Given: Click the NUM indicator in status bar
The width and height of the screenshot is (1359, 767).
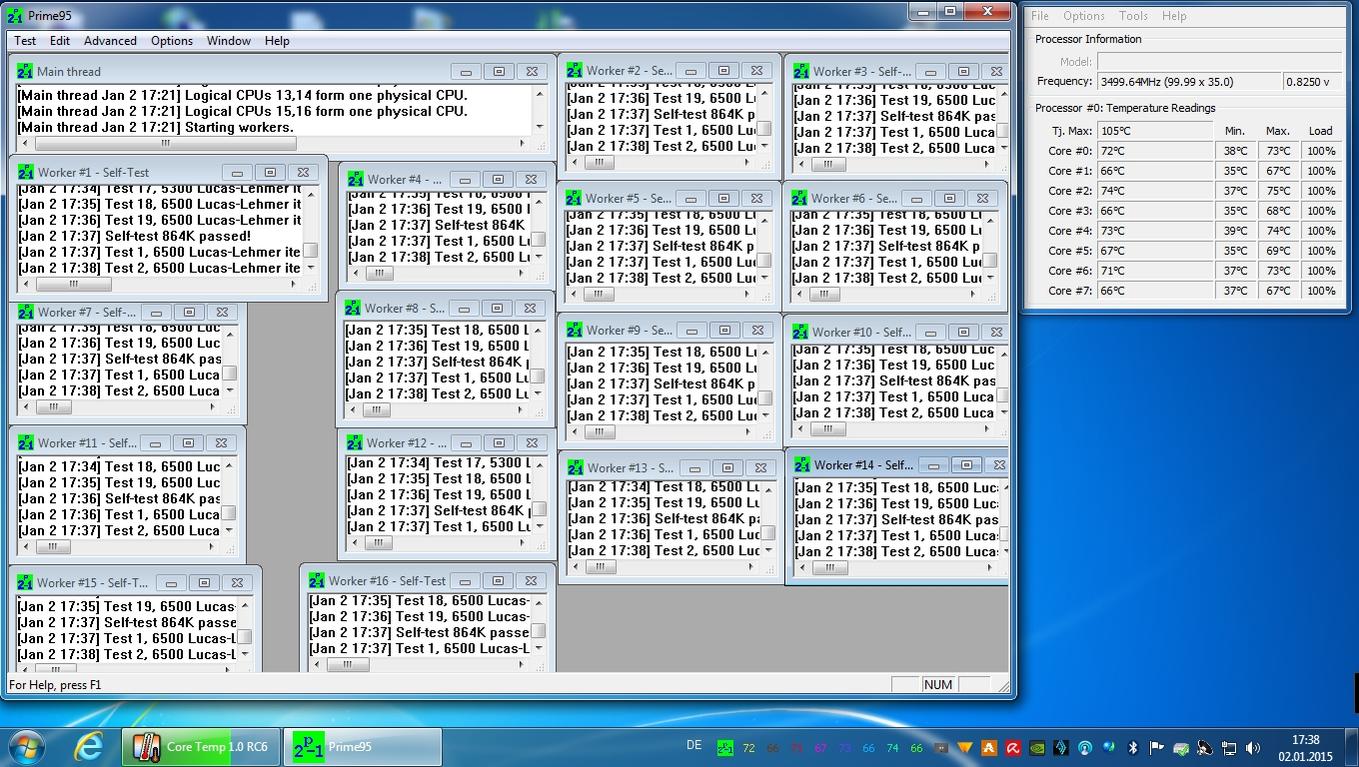Looking at the screenshot, I should [x=938, y=685].
